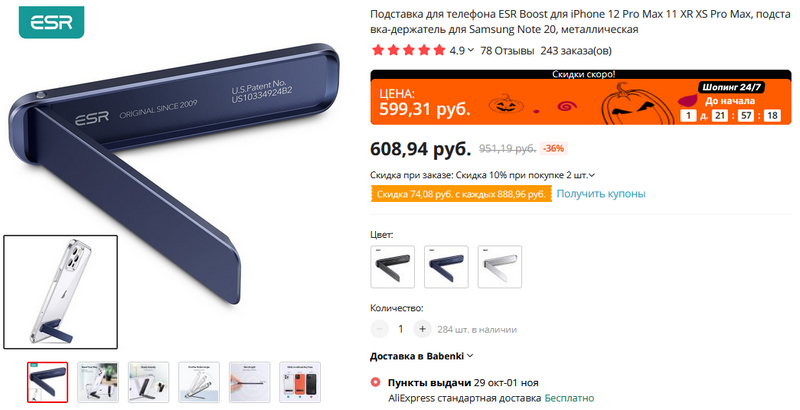800x410 pixels.
Task: Increase quantity with the plus button
Action: tap(422, 329)
